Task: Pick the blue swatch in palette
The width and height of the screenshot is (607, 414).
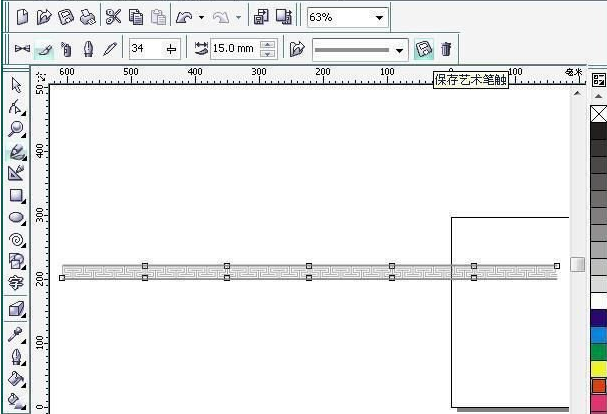Action: (x=599, y=335)
